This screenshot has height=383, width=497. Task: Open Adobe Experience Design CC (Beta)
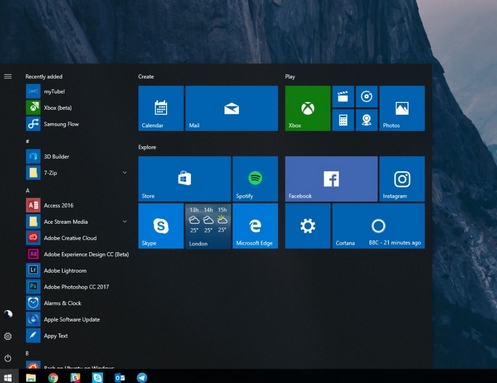click(77, 254)
